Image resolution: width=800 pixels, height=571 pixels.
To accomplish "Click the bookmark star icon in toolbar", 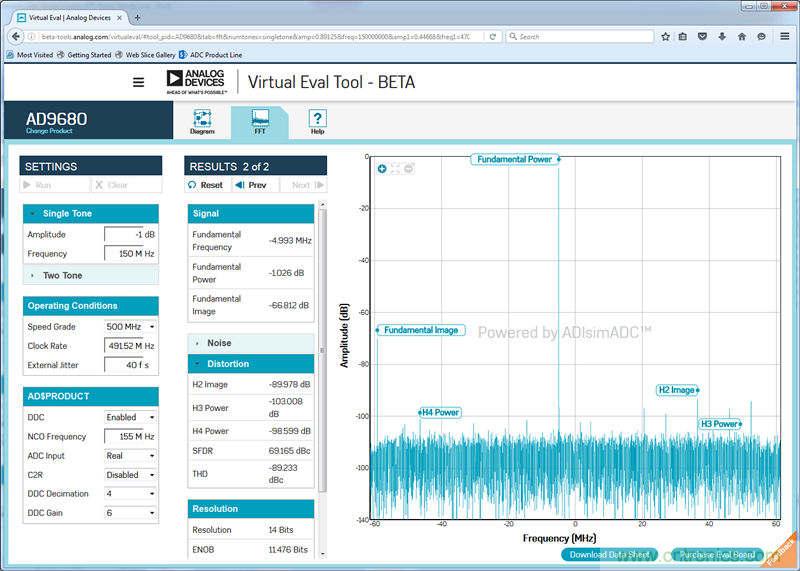I will (x=666, y=36).
